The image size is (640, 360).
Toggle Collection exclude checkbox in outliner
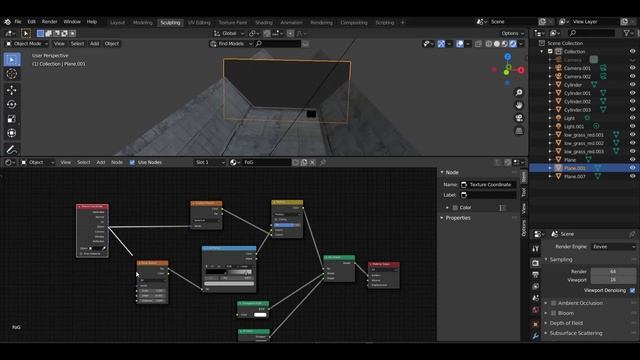point(550,51)
